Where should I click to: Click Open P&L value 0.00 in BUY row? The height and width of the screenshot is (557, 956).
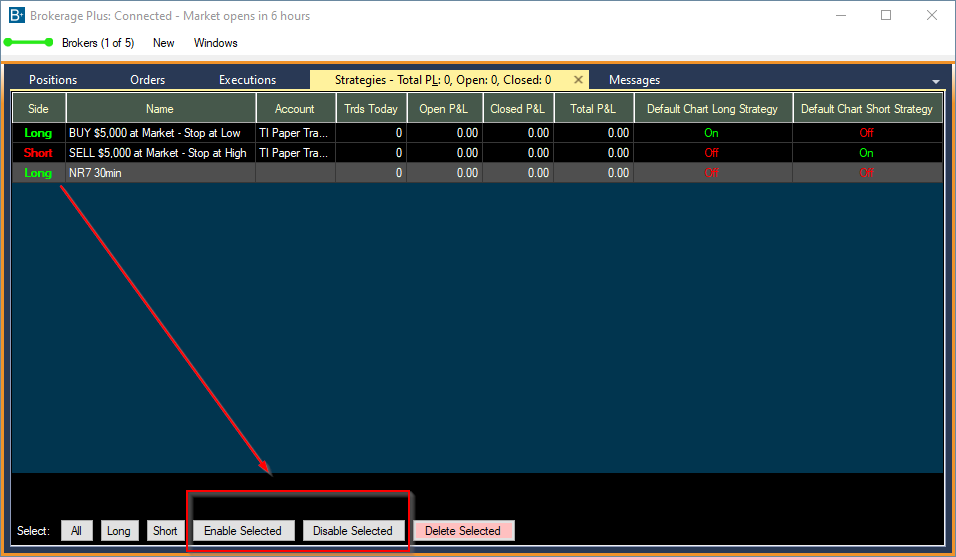445,133
